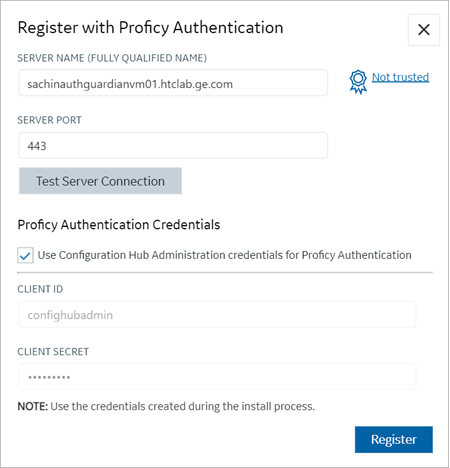The image size is (450, 468).
Task: Click the Register with Proficy Authentication title
Action: point(150,28)
